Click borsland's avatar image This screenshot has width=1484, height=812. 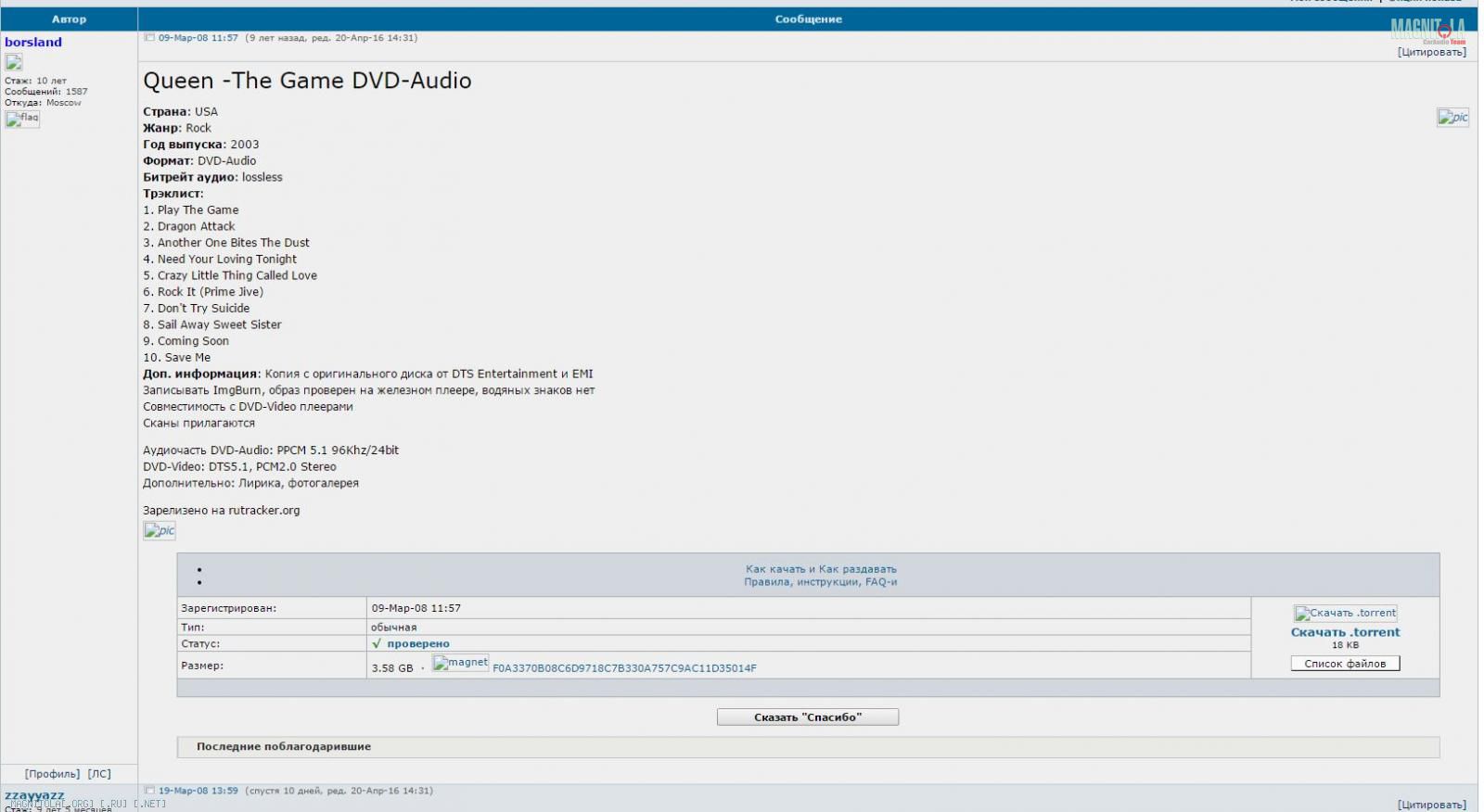pos(14,63)
